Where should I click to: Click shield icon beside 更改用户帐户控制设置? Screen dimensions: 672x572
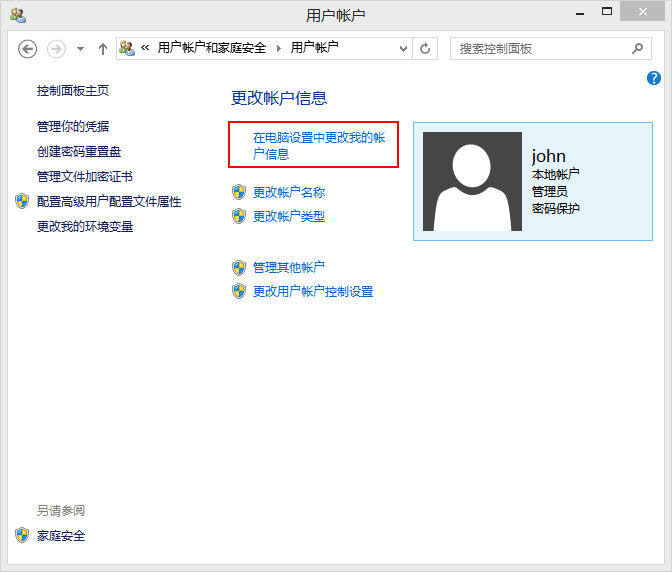(x=239, y=291)
